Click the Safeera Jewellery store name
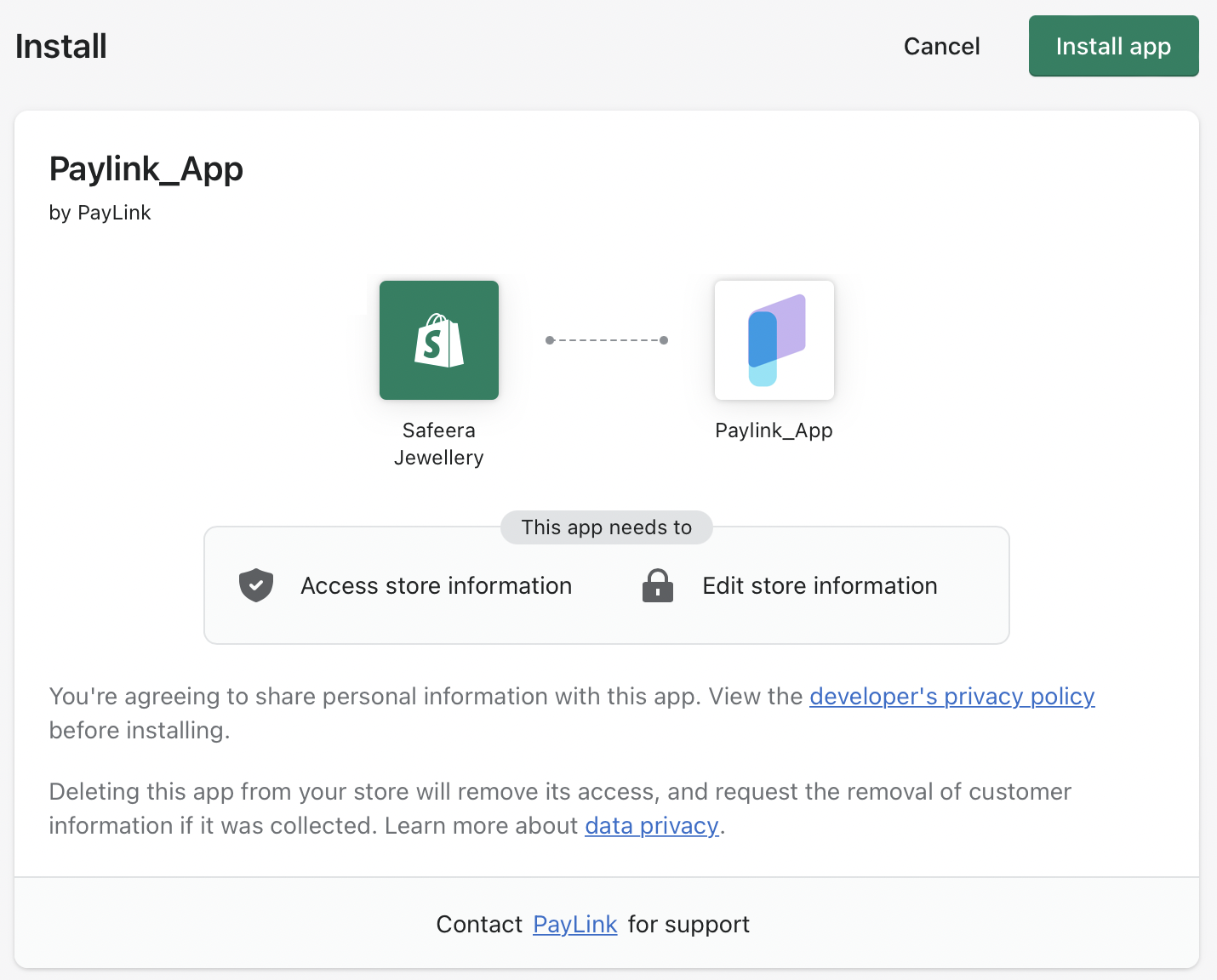The width and height of the screenshot is (1217, 980). (x=439, y=443)
